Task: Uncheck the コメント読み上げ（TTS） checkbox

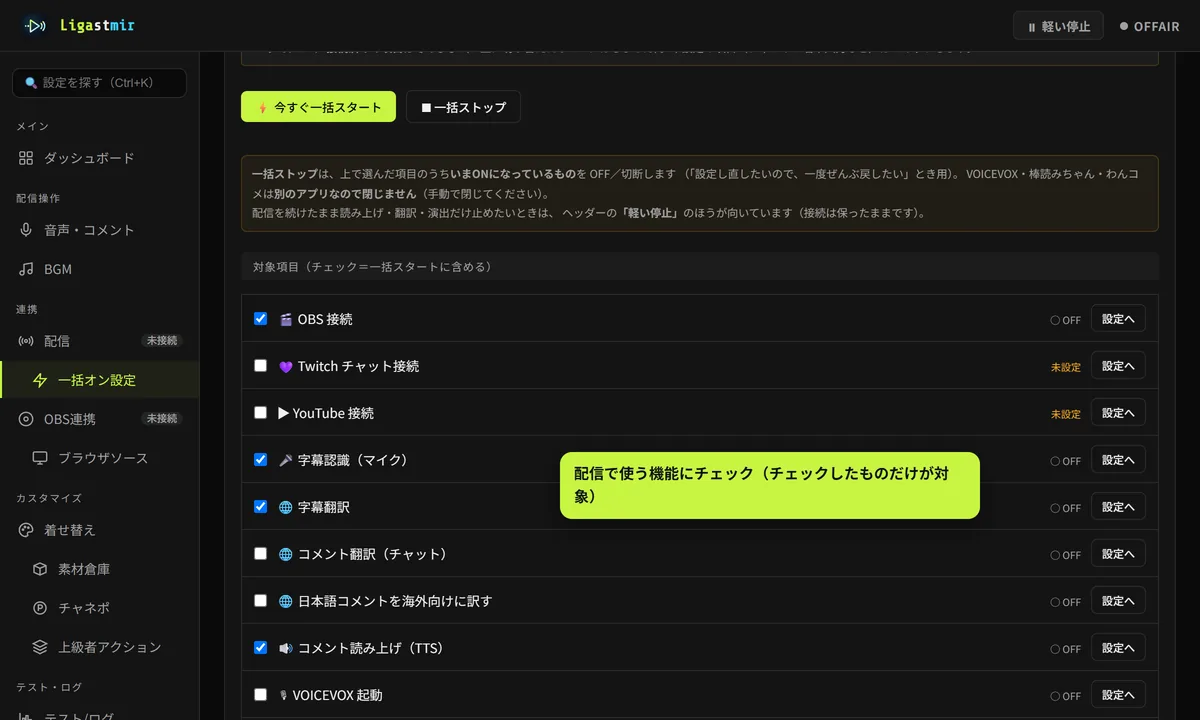Action: [261, 647]
